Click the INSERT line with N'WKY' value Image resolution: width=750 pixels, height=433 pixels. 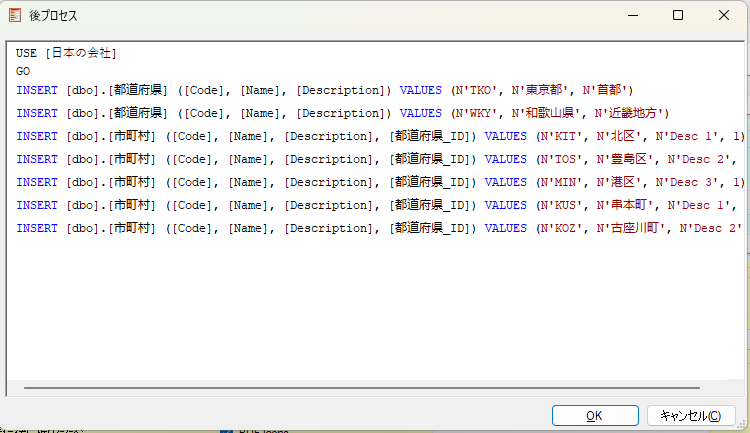coord(342,113)
